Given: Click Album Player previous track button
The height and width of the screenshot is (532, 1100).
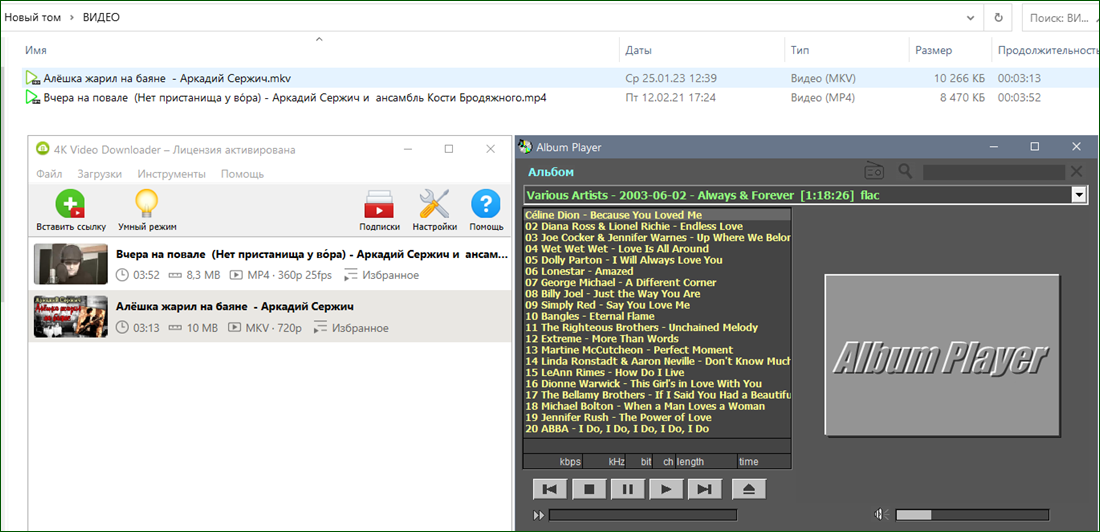Looking at the screenshot, I should [551, 489].
